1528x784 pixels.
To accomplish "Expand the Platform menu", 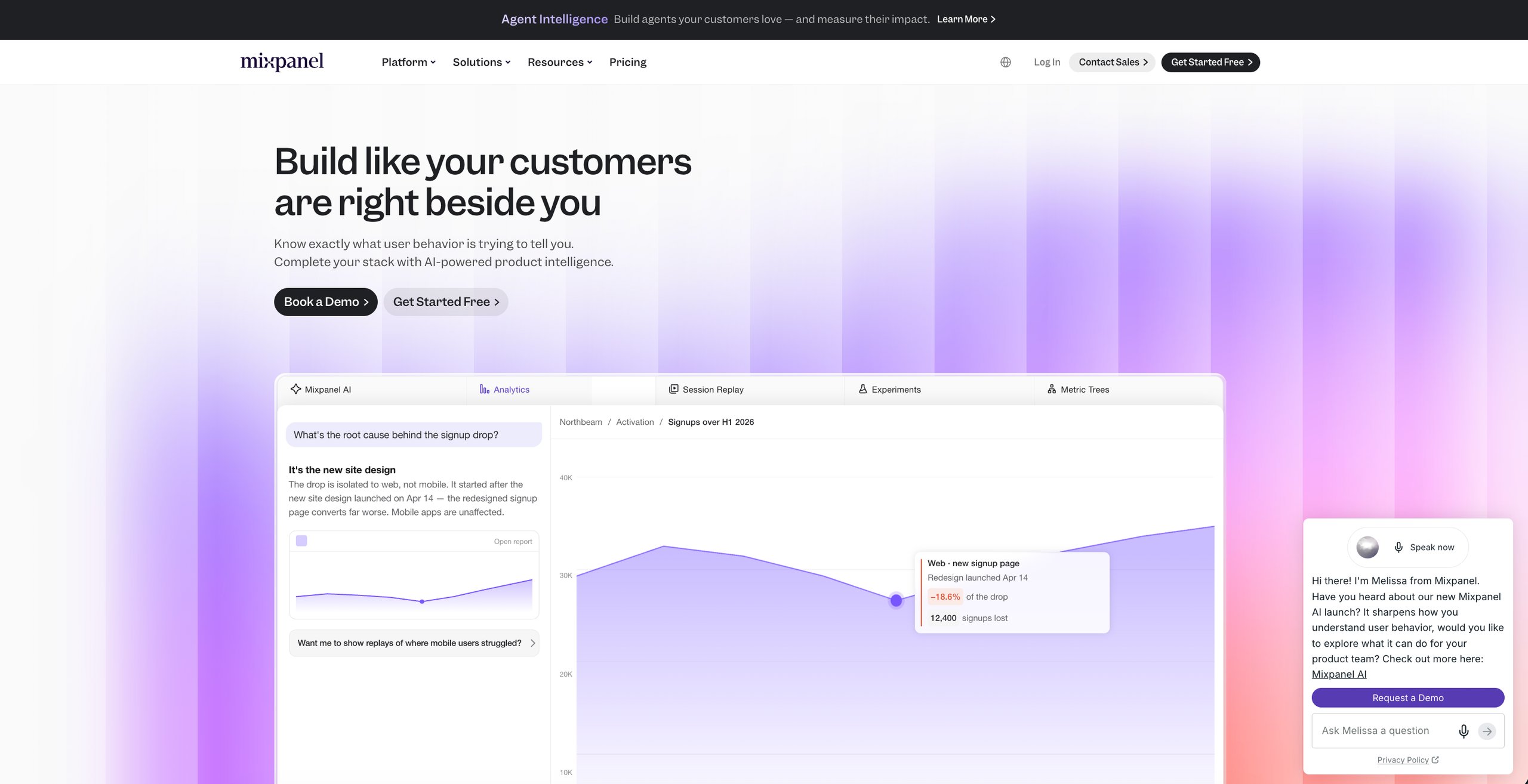I will click(408, 62).
